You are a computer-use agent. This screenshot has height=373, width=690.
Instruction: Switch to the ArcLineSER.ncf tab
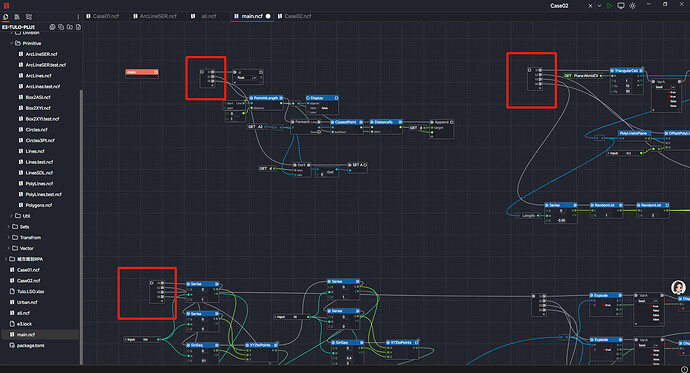point(155,16)
